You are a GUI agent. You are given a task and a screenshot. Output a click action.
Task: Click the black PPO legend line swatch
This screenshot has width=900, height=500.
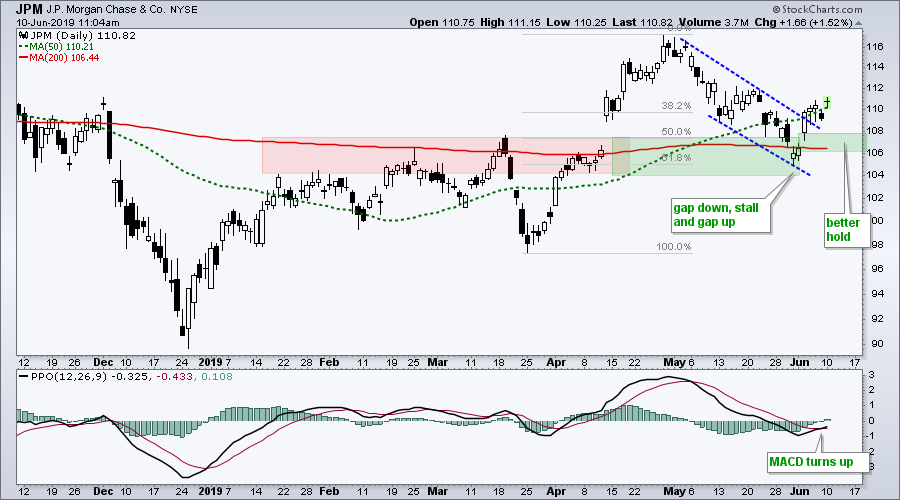click(24, 377)
